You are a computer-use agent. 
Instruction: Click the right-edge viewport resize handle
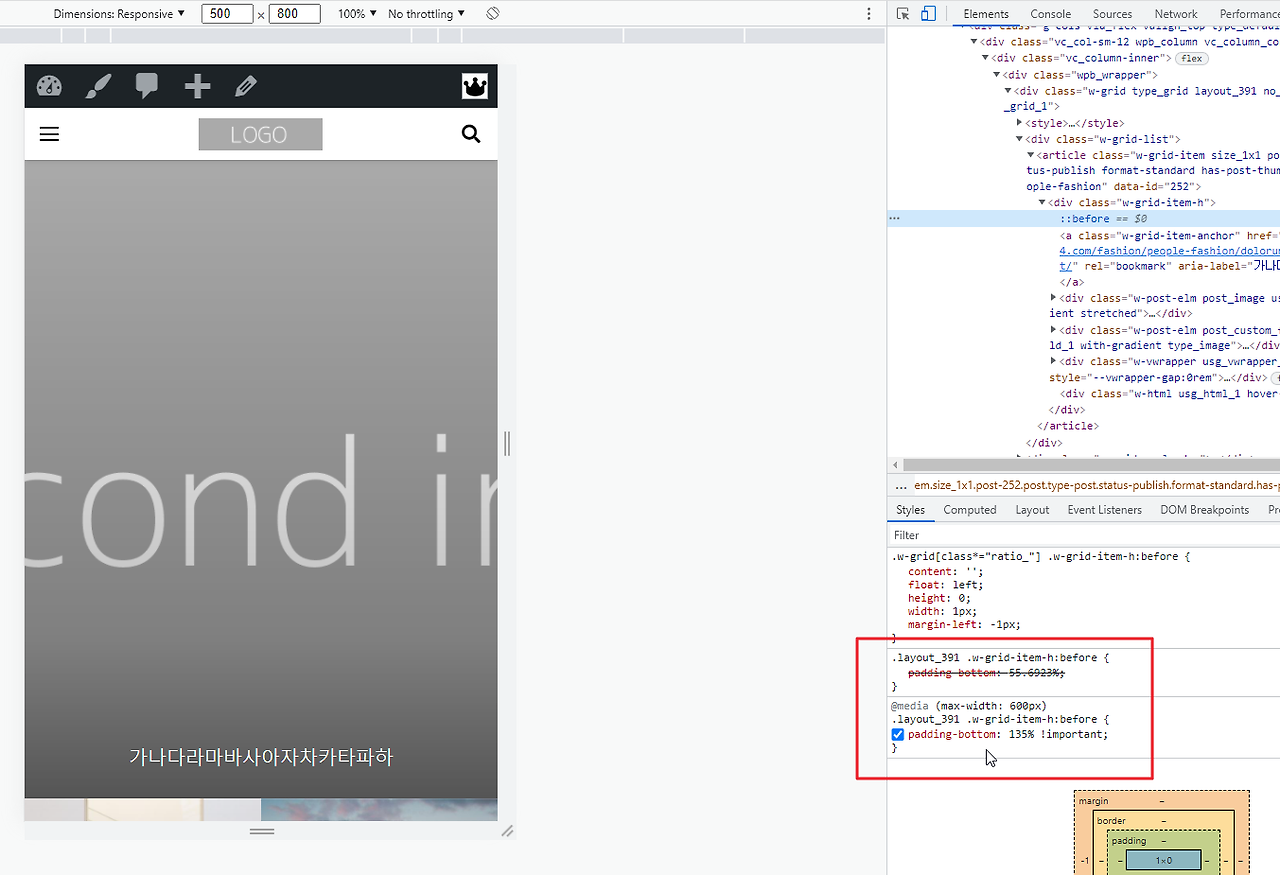pos(507,443)
